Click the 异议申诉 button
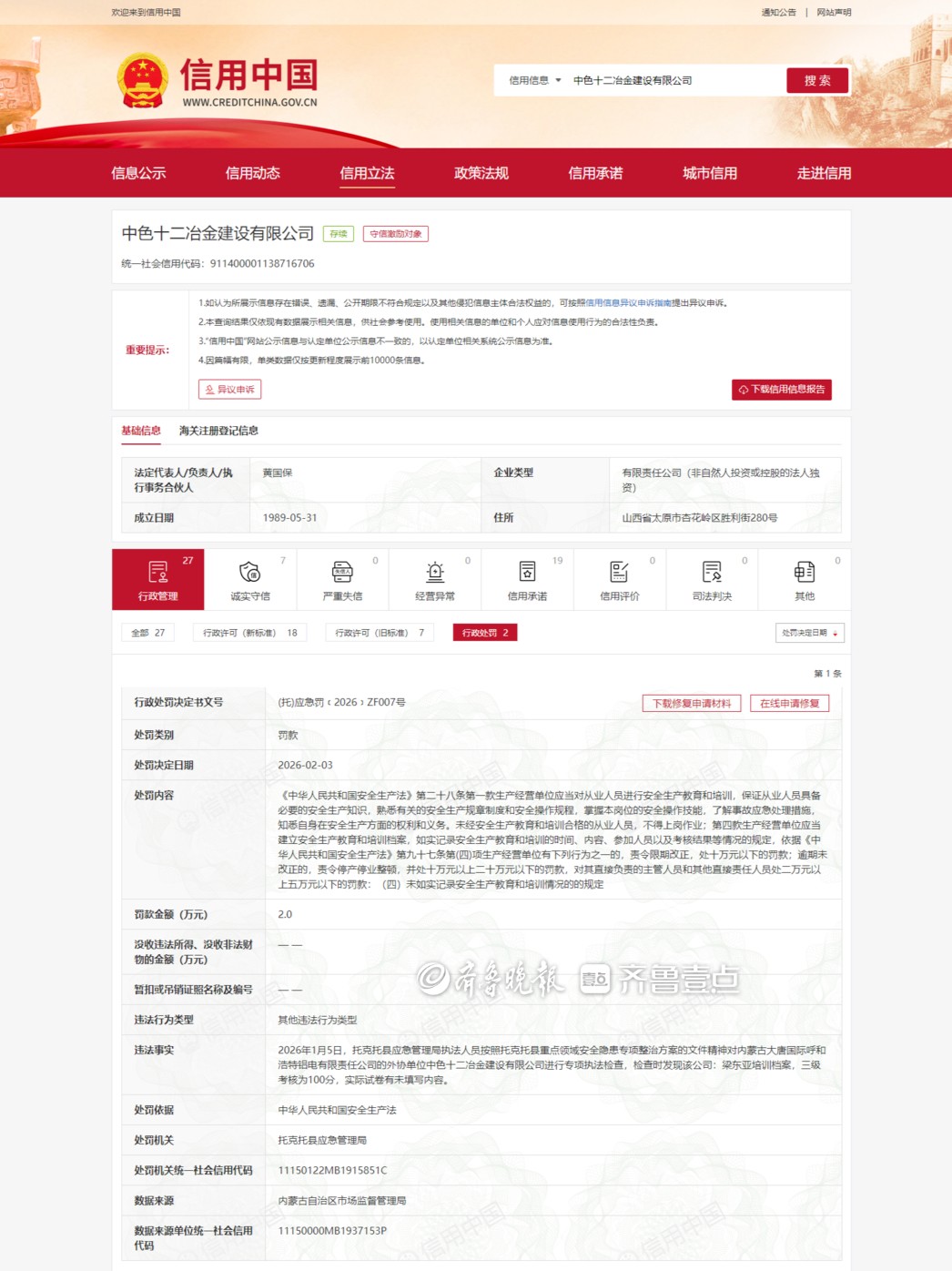The image size is (952, 1271). tap(229, 390)
